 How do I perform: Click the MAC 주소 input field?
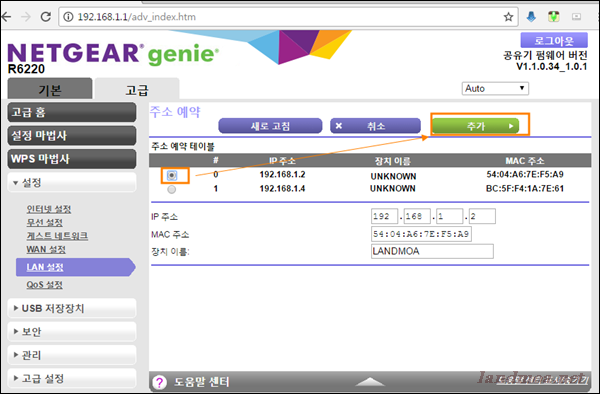[x=421, y=234]
